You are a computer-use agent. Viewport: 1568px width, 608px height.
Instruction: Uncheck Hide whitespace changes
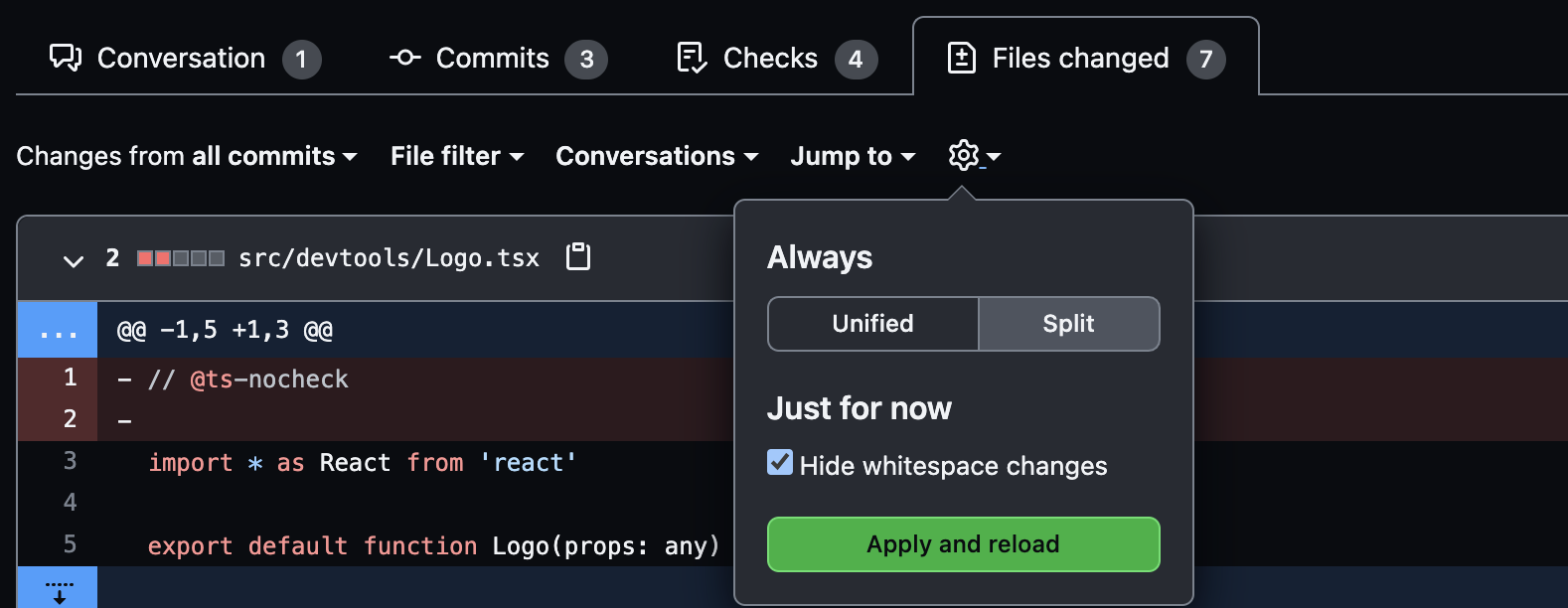tap(780, 463)
